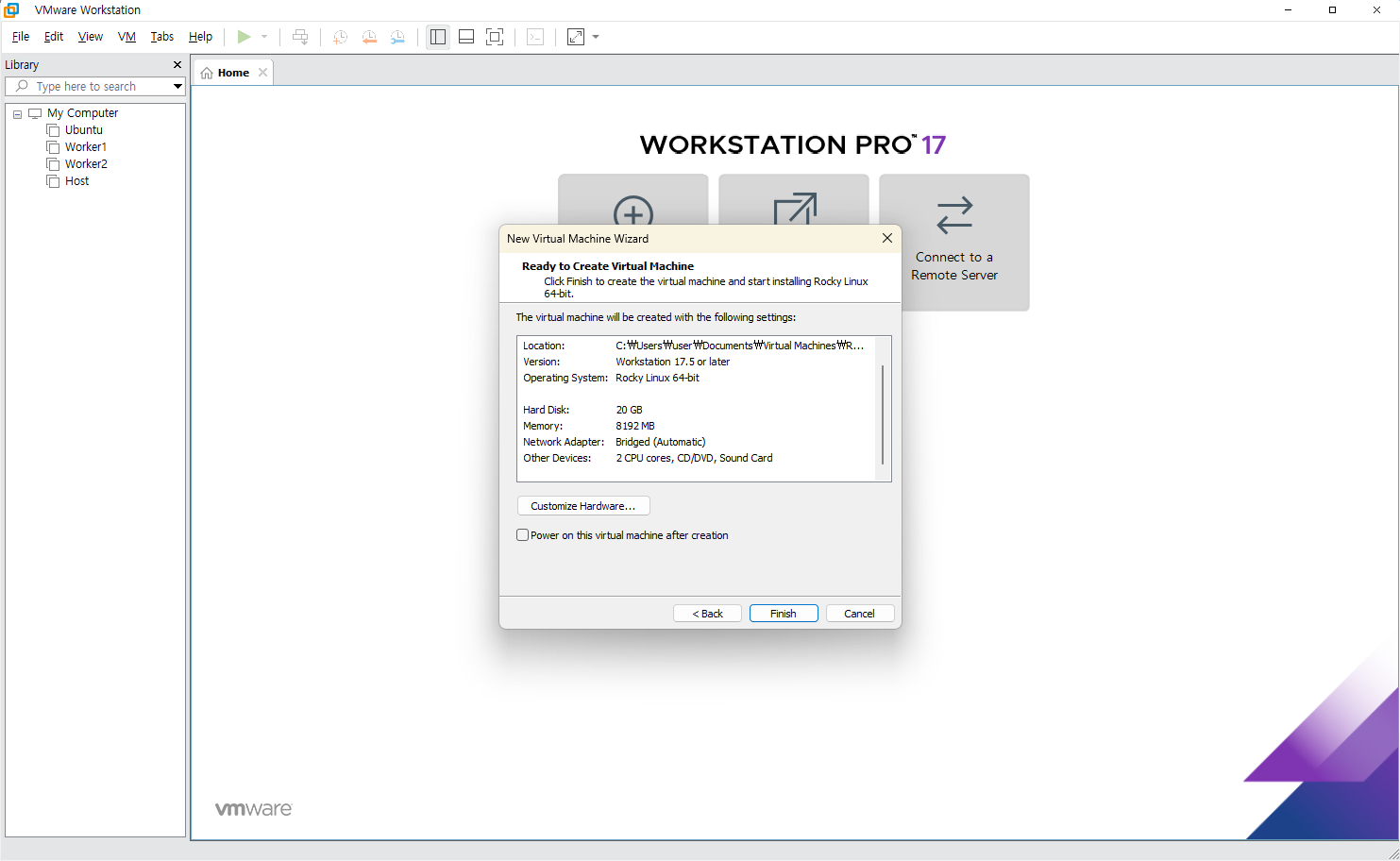Viewport: 1400px width, 861px height.
Task: Click the My Computer monitor icon
Action: (35, 113)
